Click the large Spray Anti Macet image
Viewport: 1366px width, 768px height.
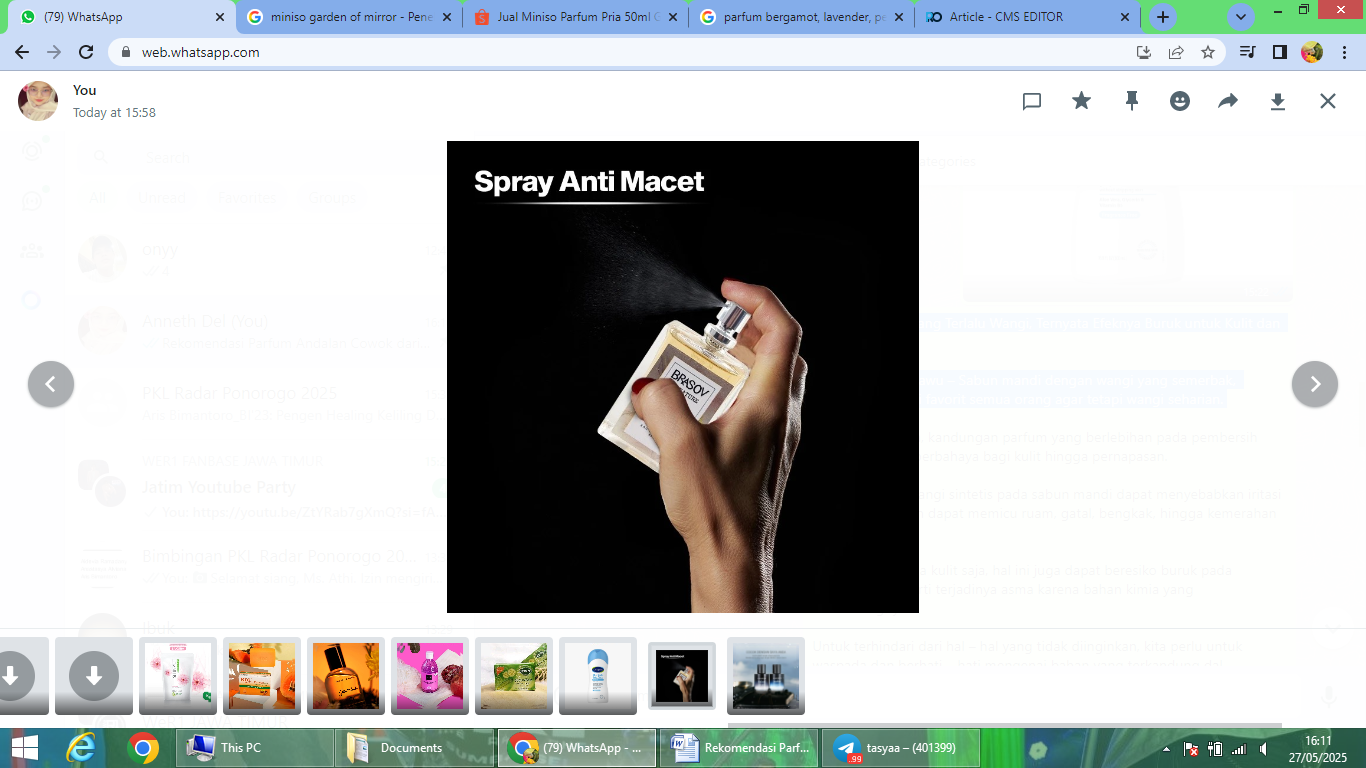683,377
